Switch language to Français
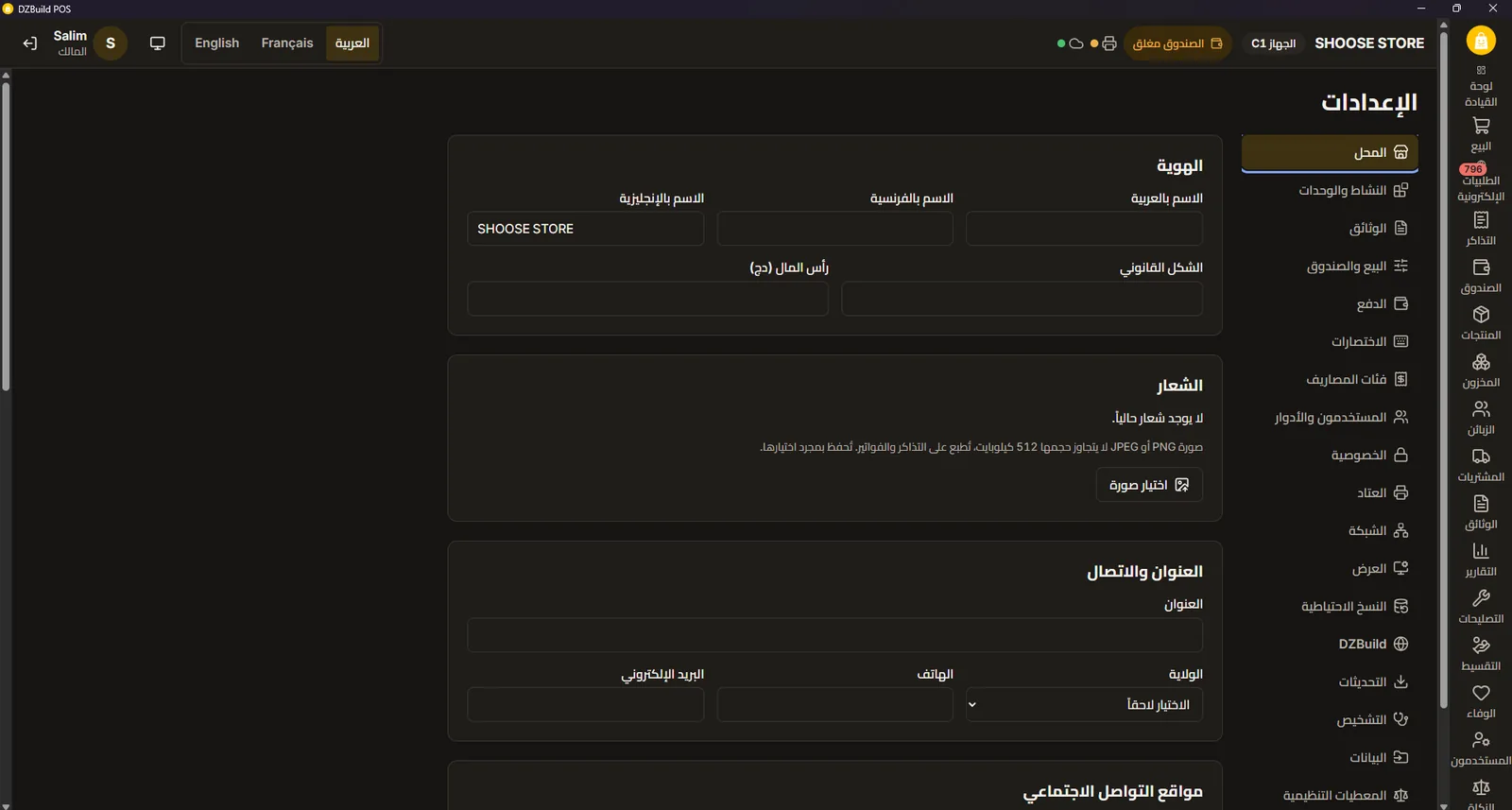This screenshot has width=1512, height=810. click(x=287, y=43)
